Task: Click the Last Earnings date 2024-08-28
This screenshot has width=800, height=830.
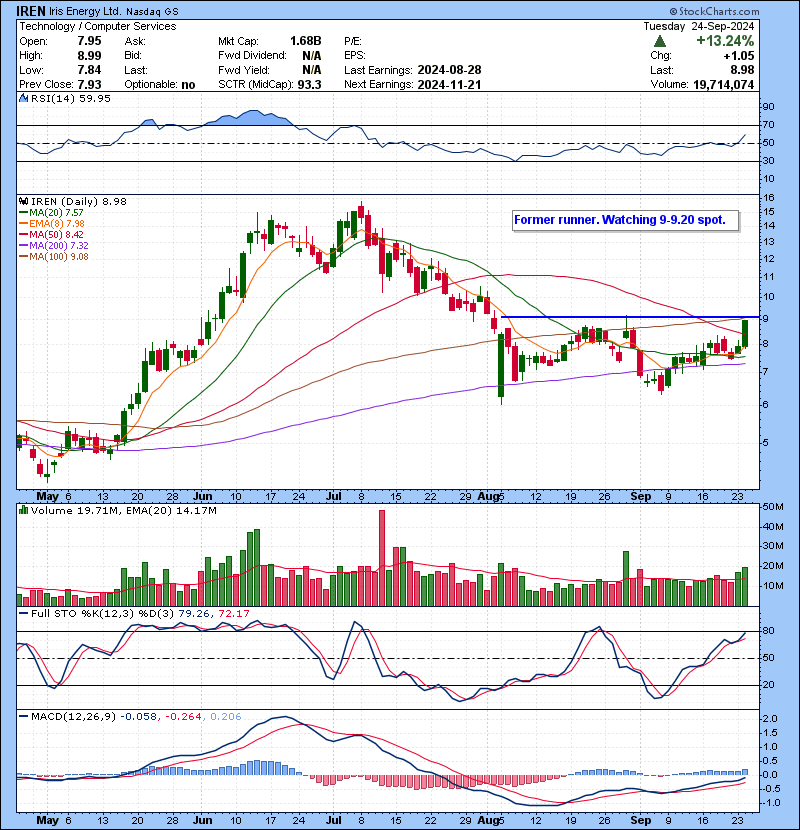Action: [449, 70]
